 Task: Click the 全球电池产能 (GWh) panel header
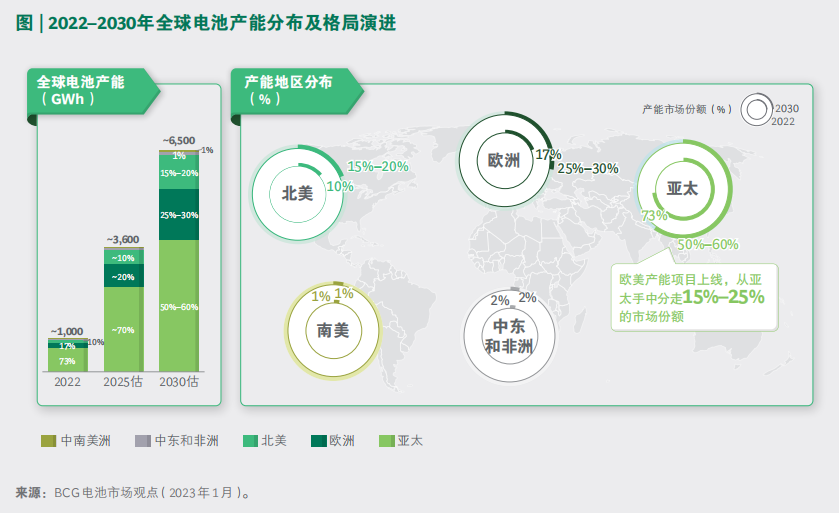[90, 90]
